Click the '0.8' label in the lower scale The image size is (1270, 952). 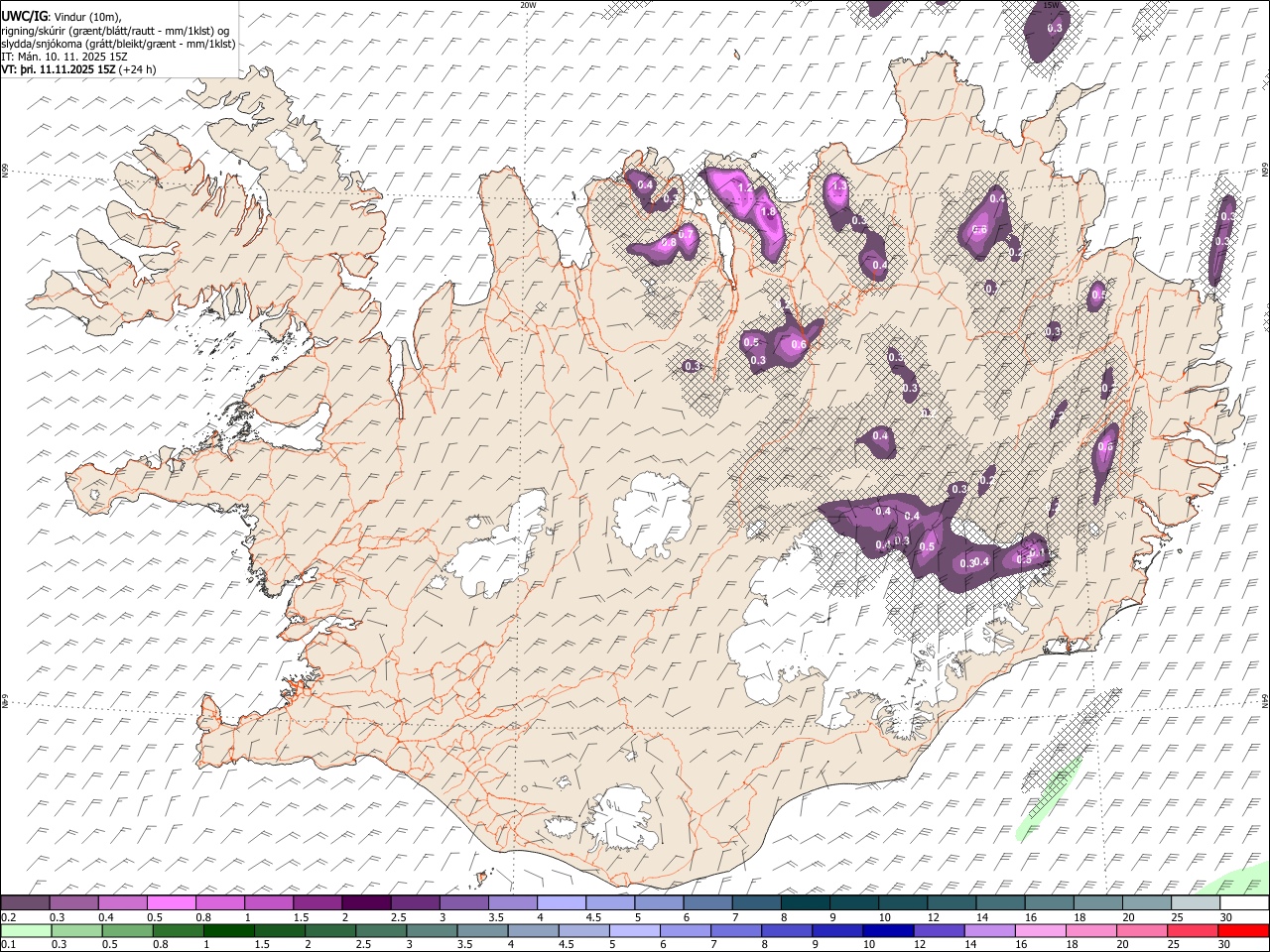[x=161, y=945]
